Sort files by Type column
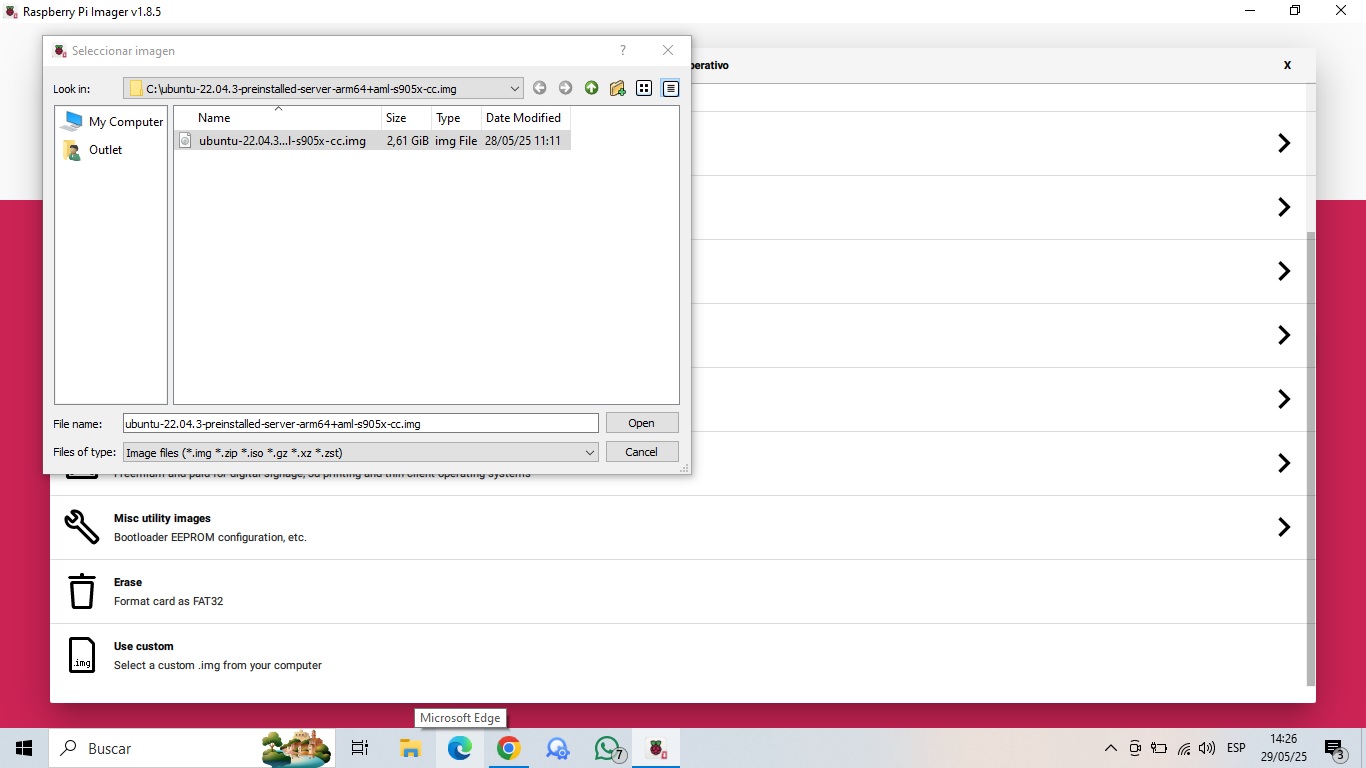The height and width of the screenshot is (768, 1366). click(x=457, y=118)
